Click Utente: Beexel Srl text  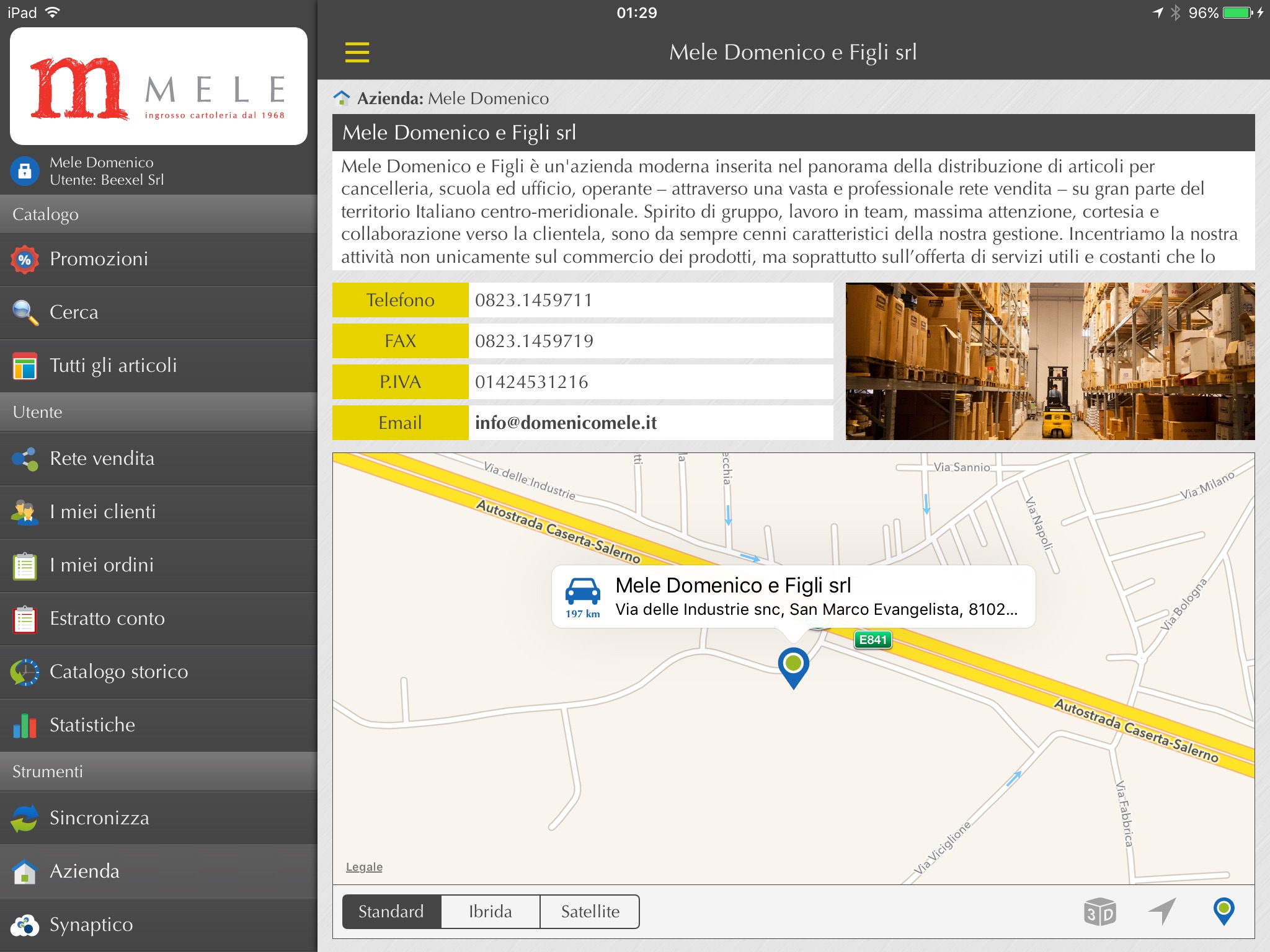pyautogui.click(x=107, y=180)
